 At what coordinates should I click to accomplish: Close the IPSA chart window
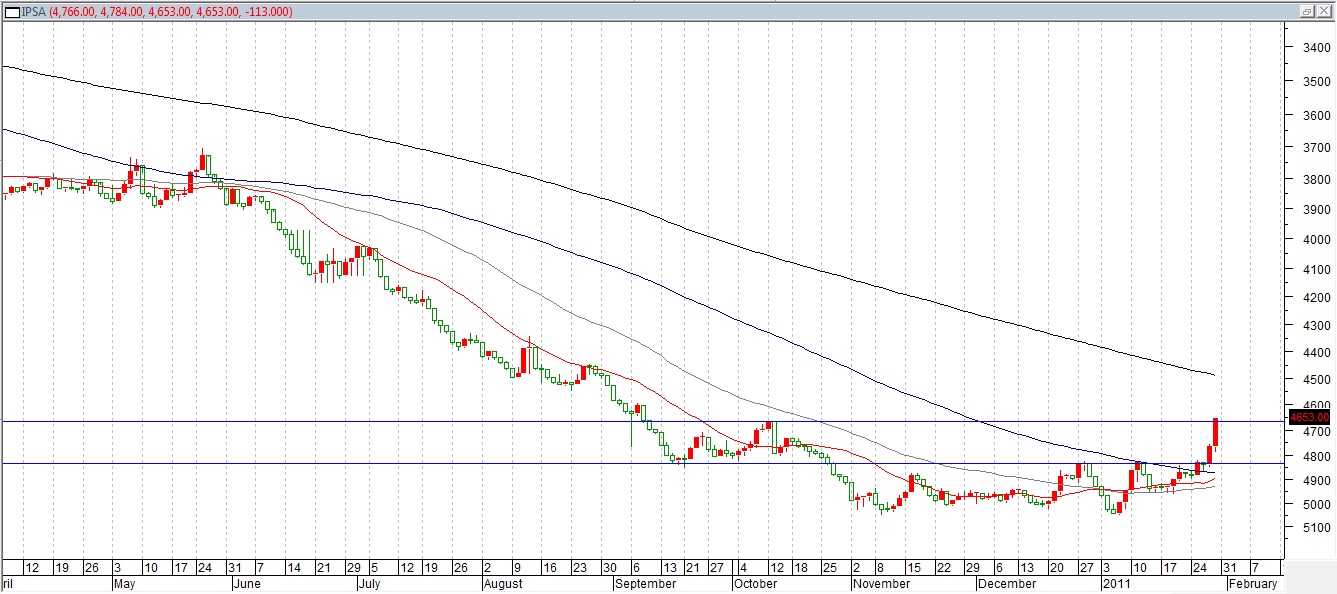[1324, 11]
